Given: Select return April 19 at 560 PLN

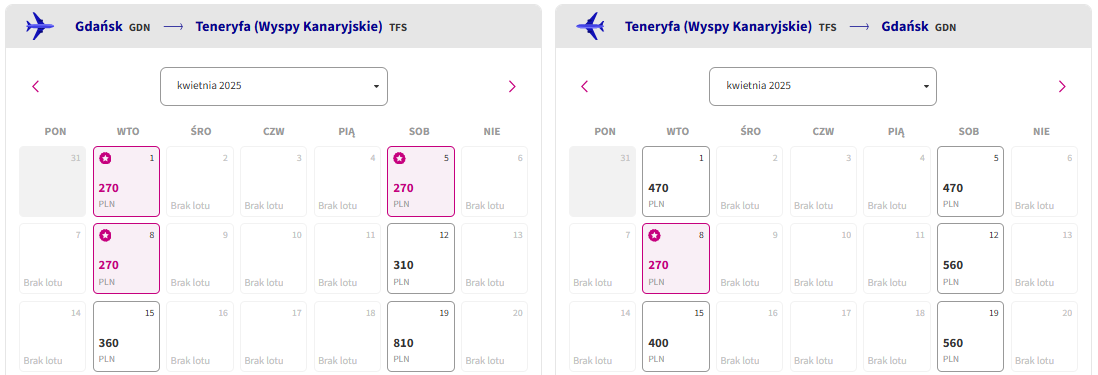Looking at the screenshot, I should 971,336.
